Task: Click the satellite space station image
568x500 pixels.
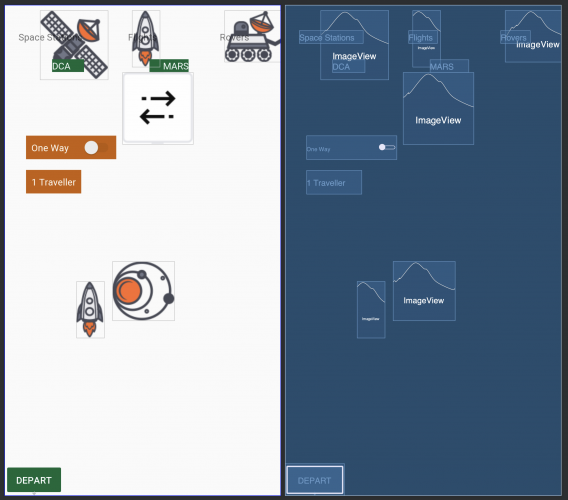Action: click(74, 45)
